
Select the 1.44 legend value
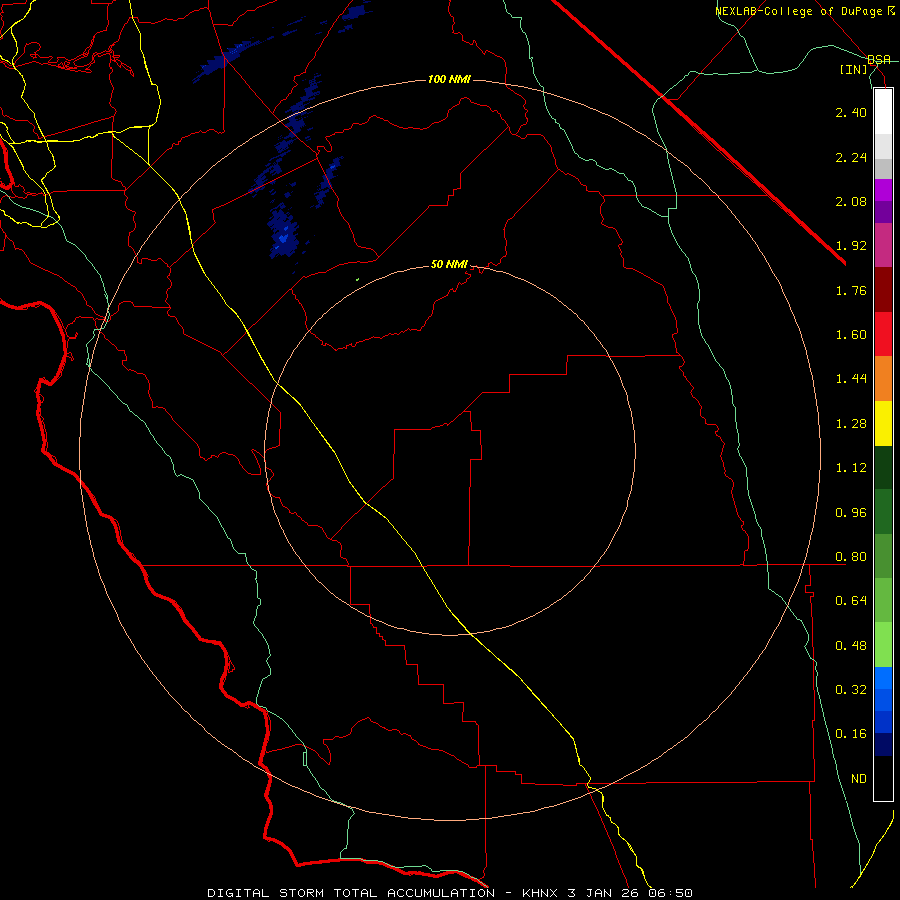(x=851, y=379)
